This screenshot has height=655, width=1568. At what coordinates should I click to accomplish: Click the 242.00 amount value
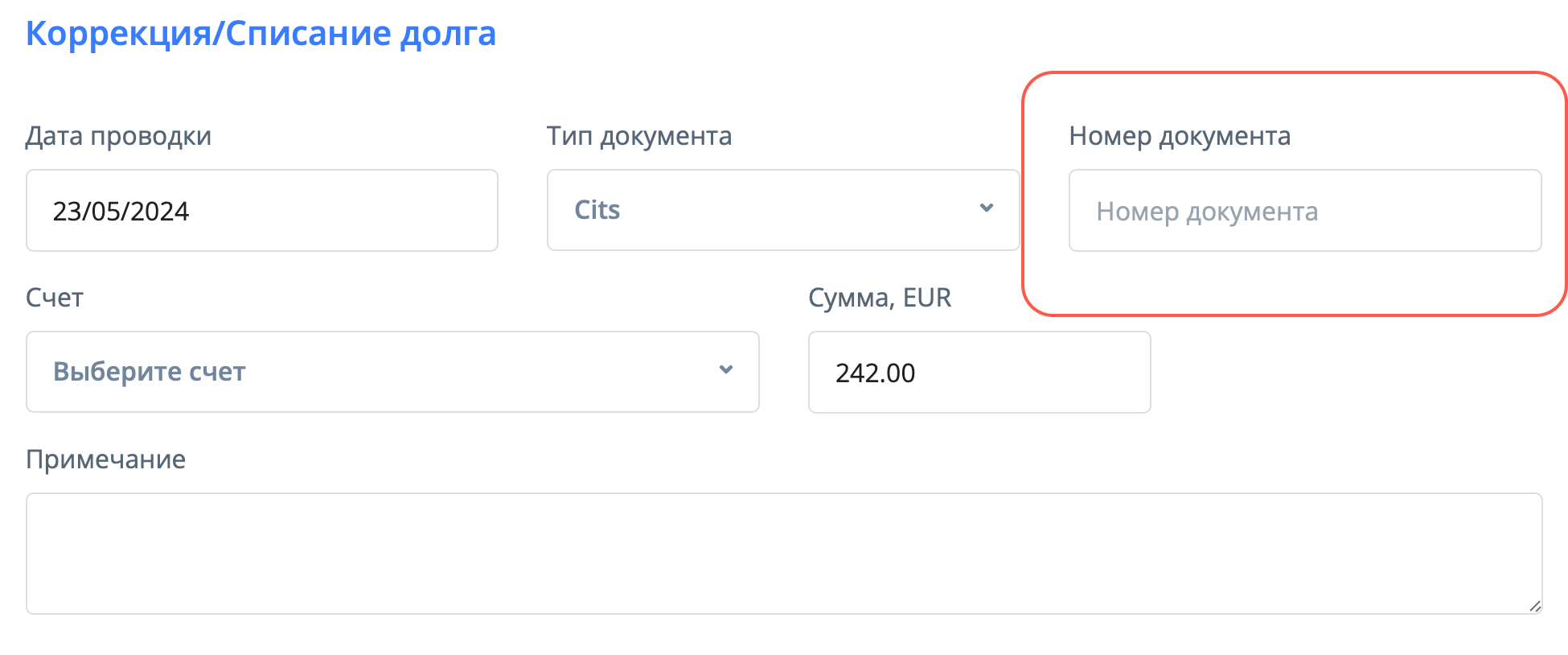[876, 373]
